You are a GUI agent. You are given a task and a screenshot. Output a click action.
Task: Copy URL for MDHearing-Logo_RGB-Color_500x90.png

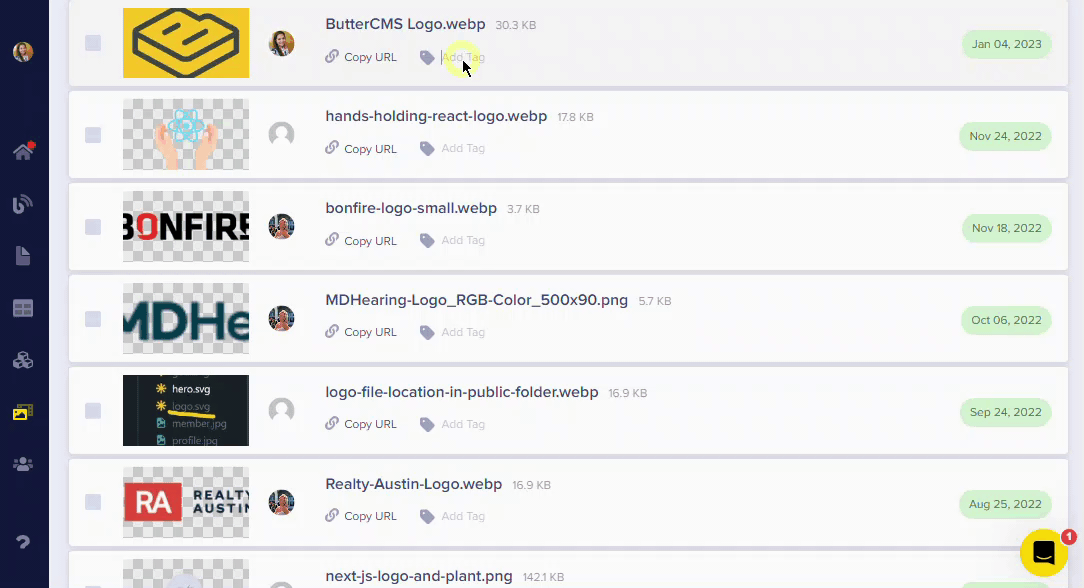[x=362, y=332]
